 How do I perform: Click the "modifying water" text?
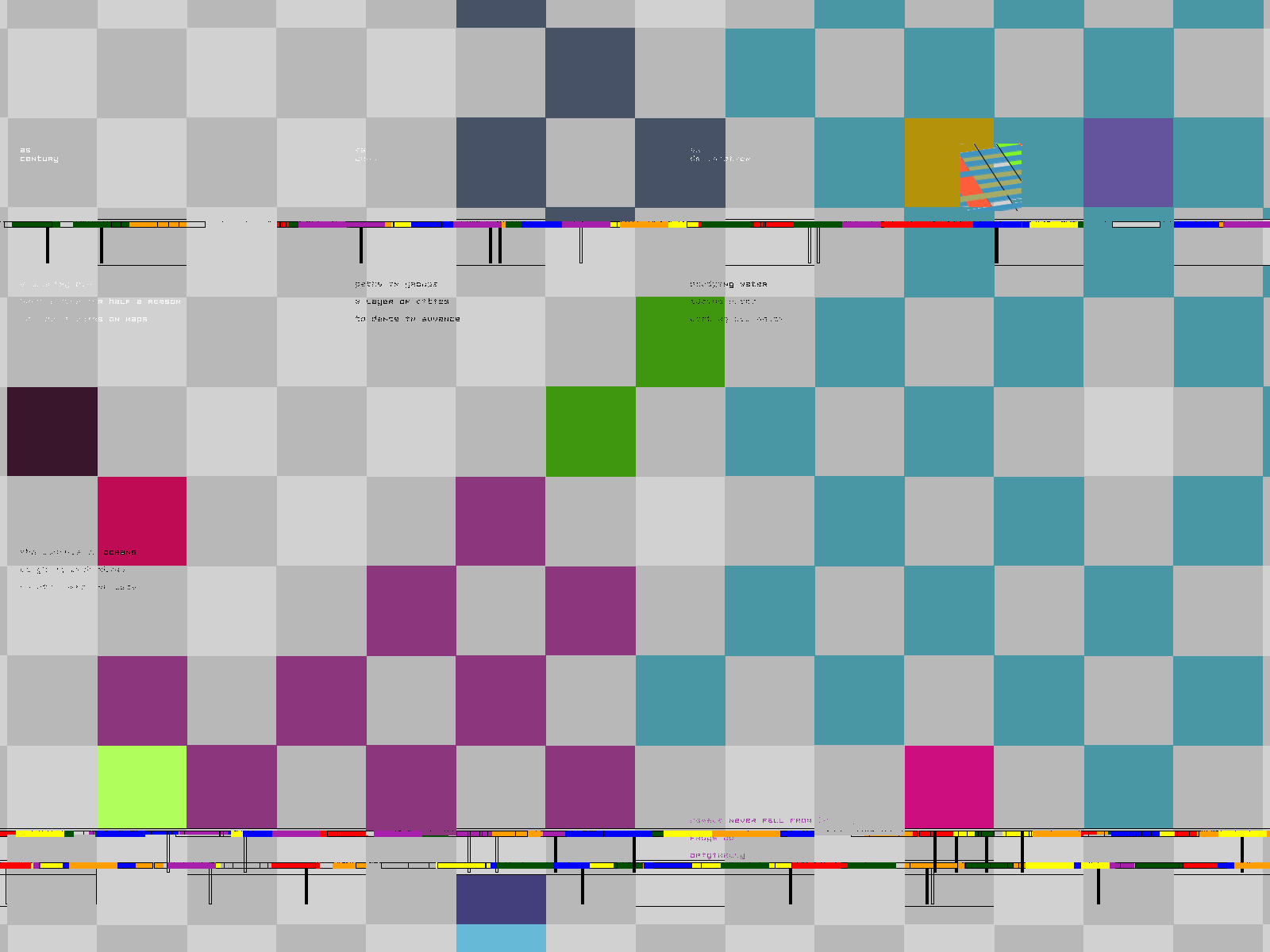728,284
